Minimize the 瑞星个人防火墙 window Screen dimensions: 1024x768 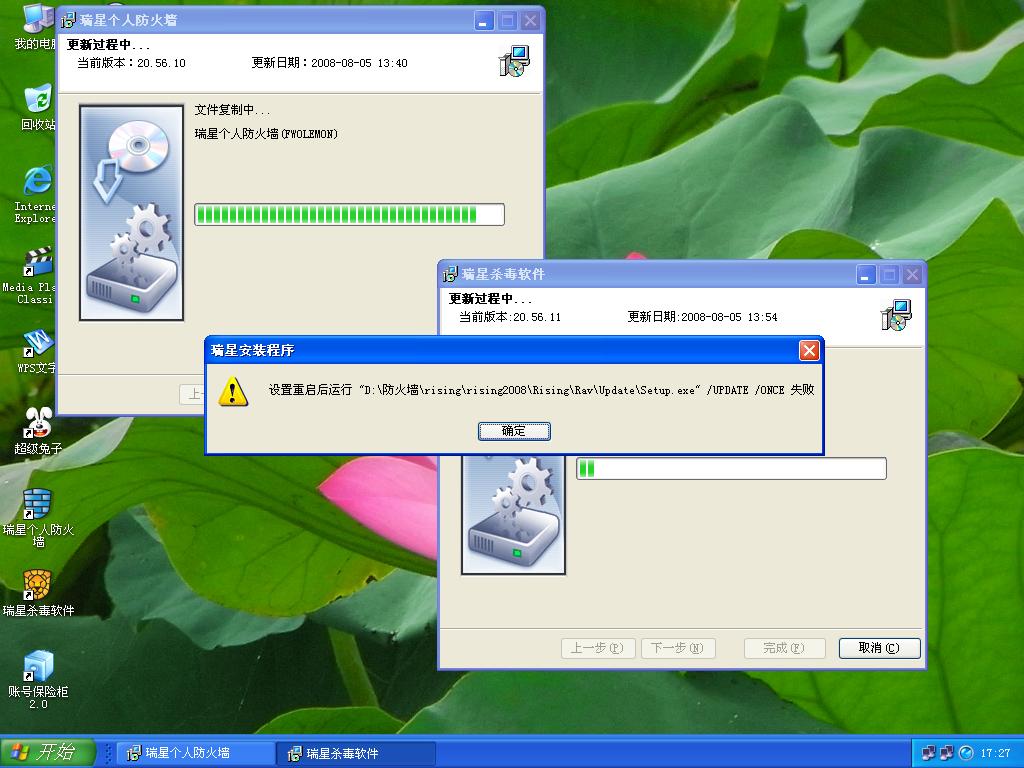[484, 21]
